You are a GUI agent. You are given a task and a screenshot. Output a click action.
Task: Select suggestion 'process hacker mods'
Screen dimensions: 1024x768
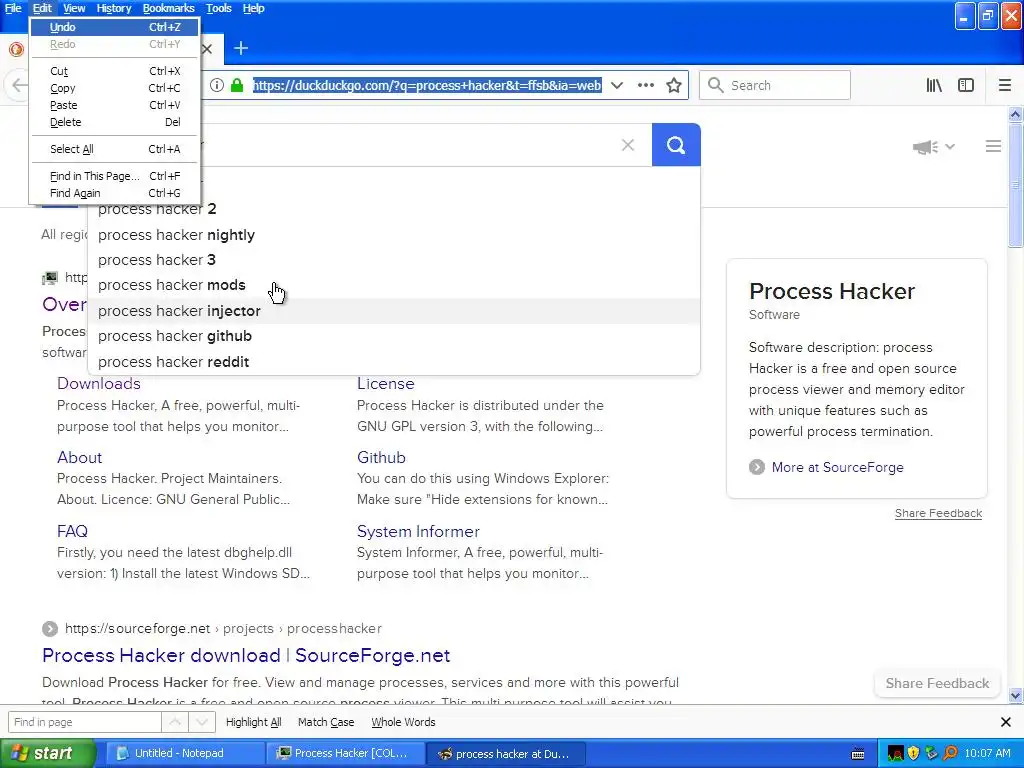394,285
